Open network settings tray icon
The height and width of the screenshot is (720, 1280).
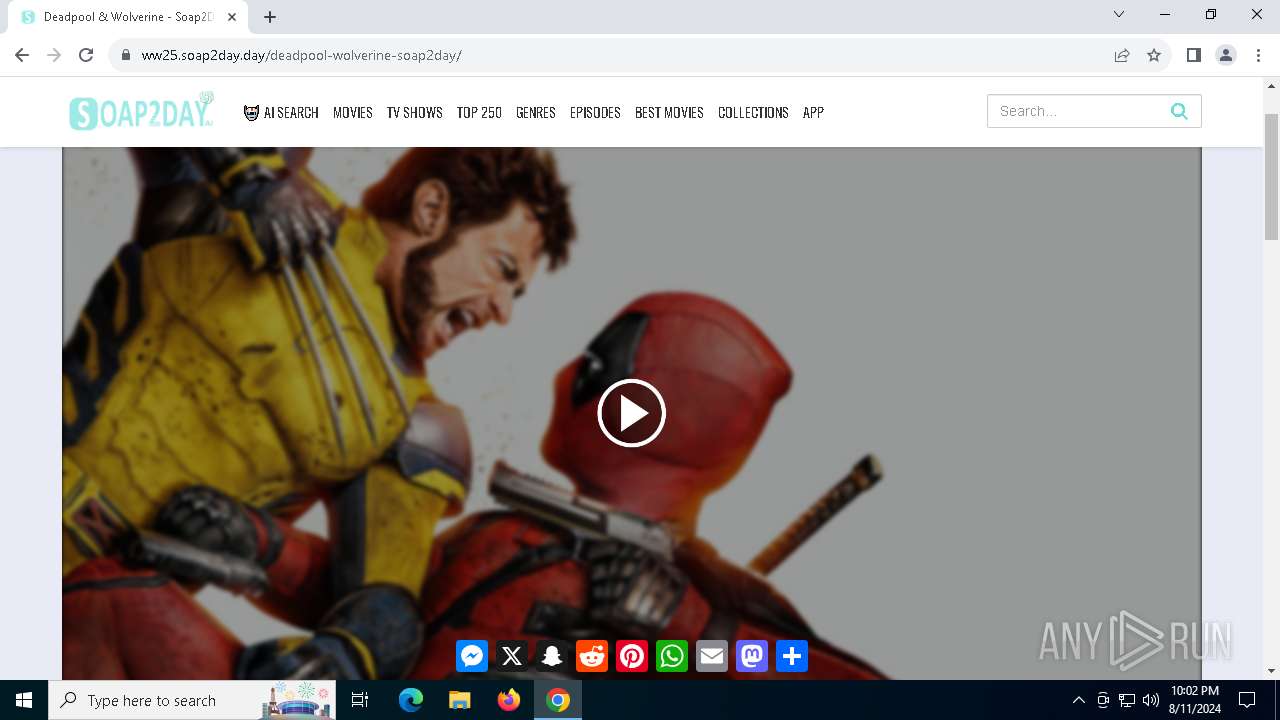(1127, 700)
